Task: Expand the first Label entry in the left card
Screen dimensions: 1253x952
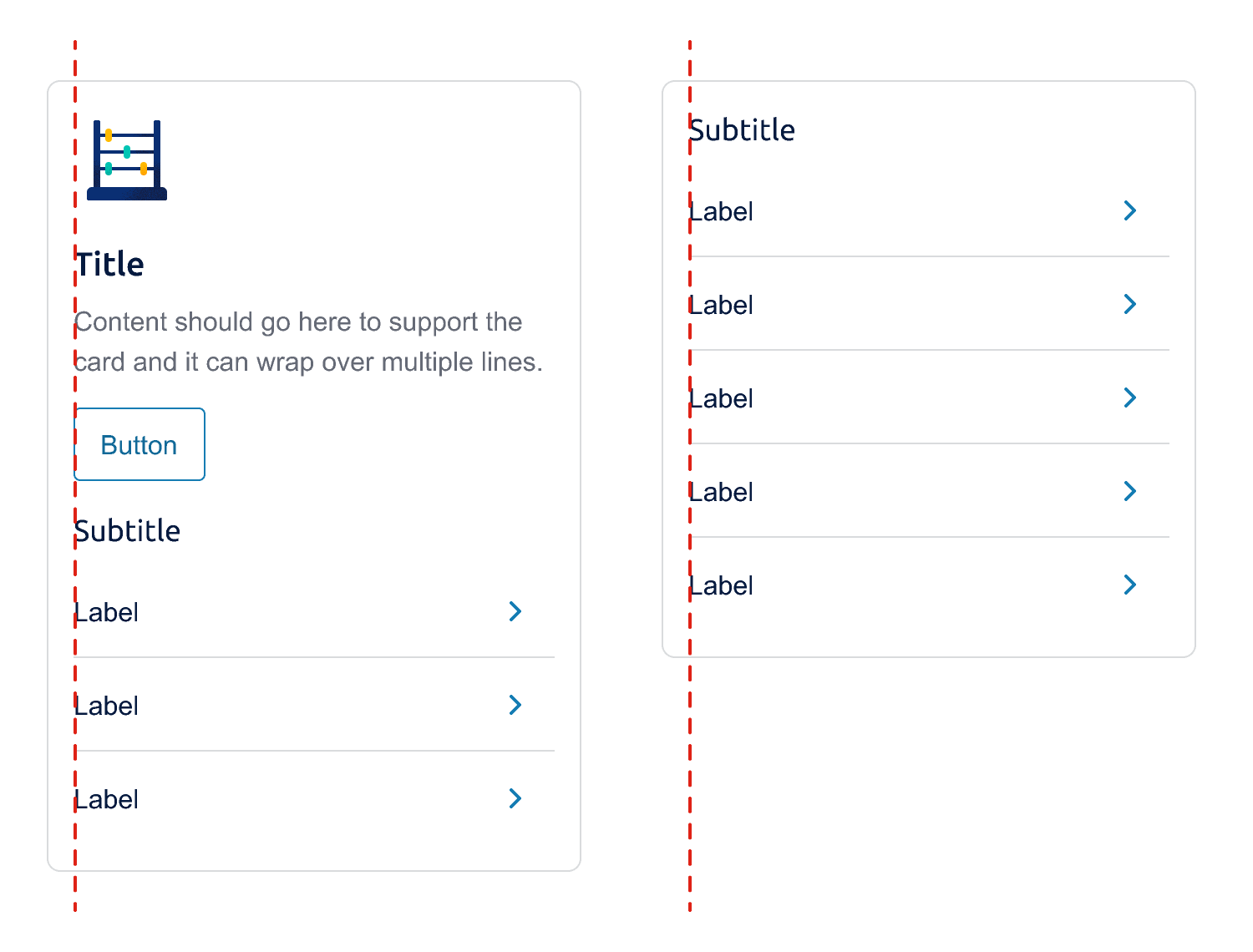Action: (x=106, y=611)
